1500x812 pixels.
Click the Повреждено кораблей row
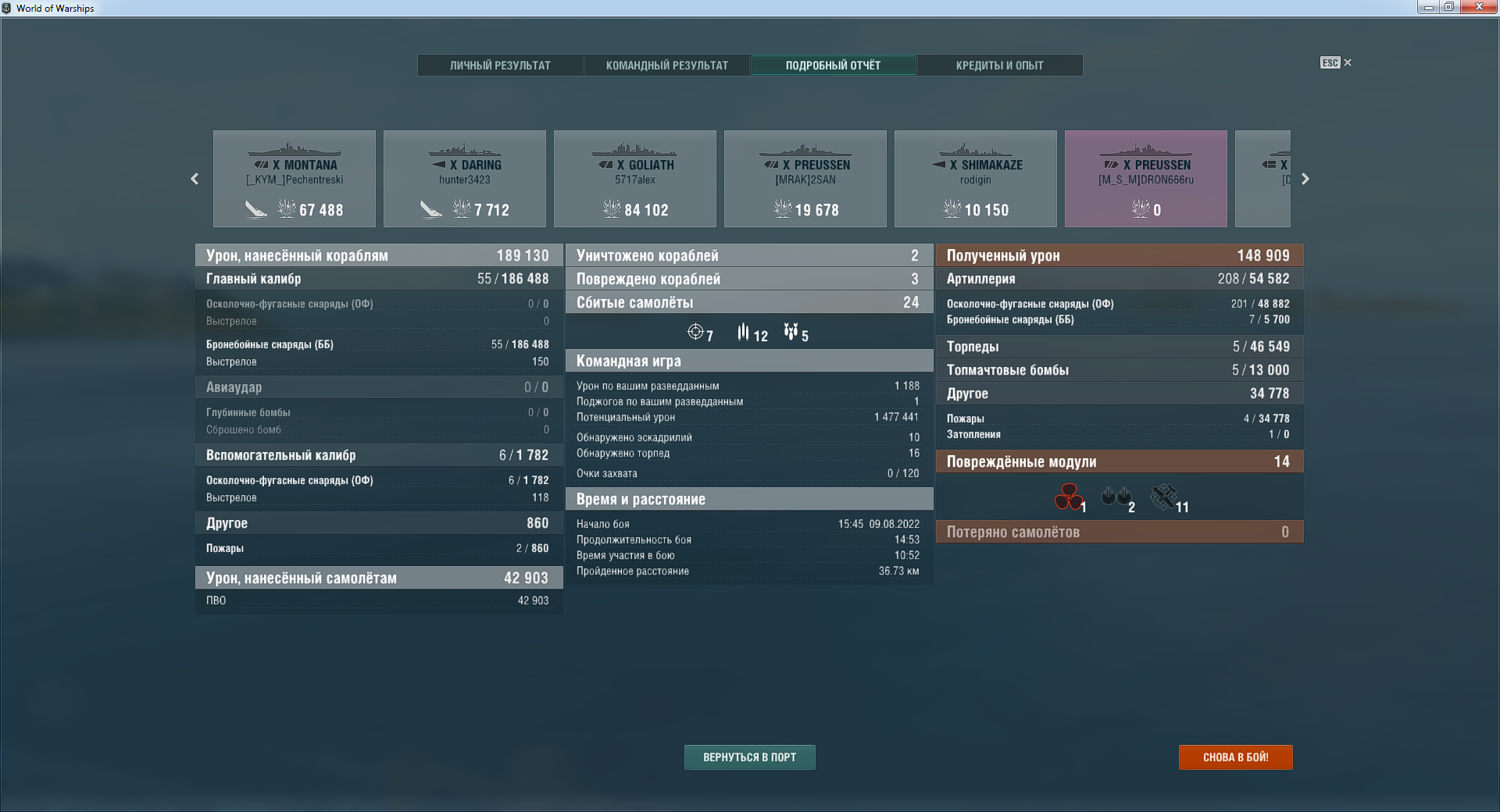pos(749,279)
